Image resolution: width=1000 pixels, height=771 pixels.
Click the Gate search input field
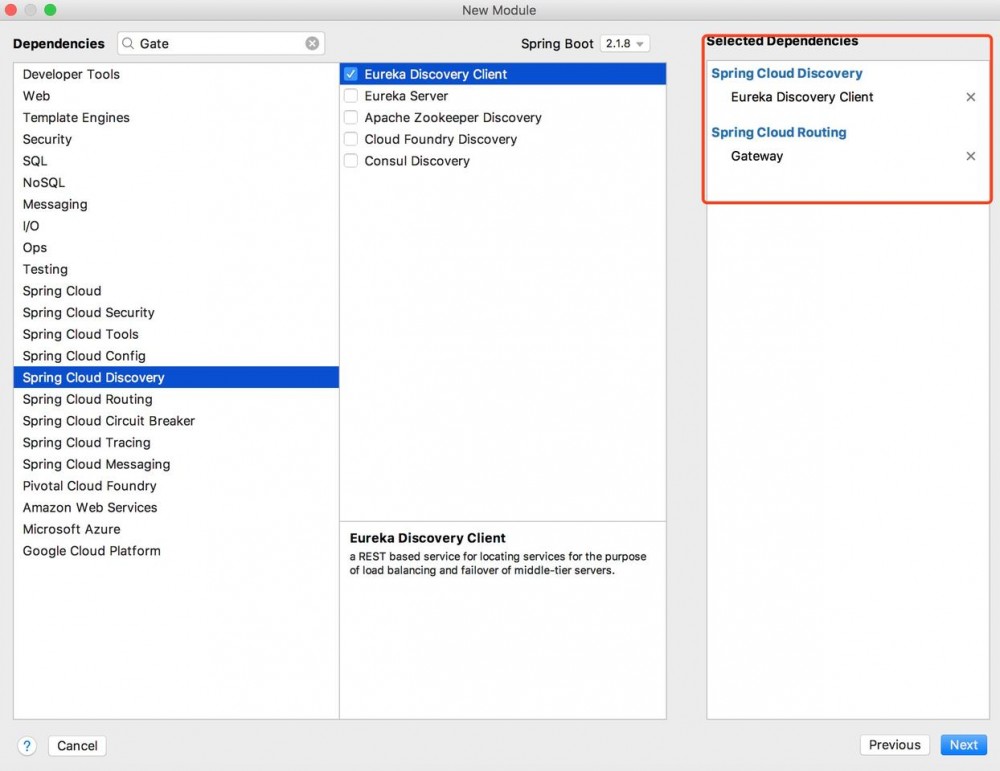221,43
